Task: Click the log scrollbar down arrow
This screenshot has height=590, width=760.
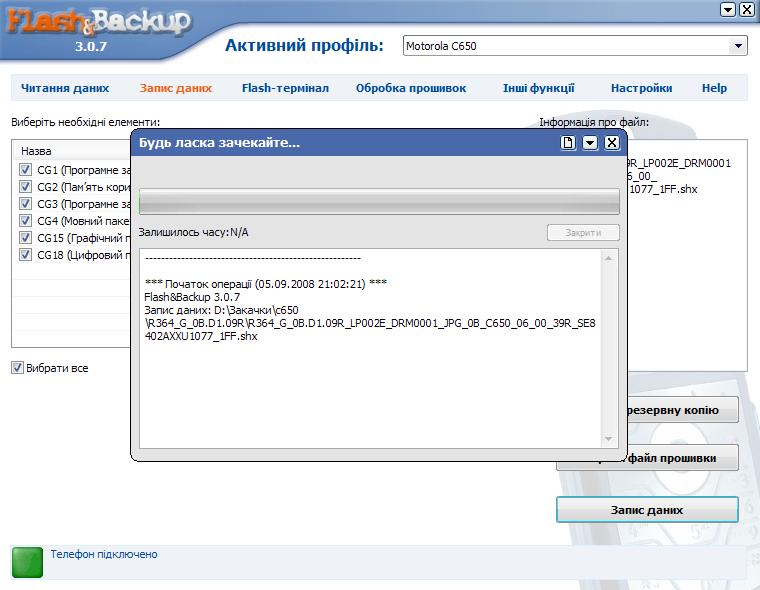Action: tap(609, 439)
